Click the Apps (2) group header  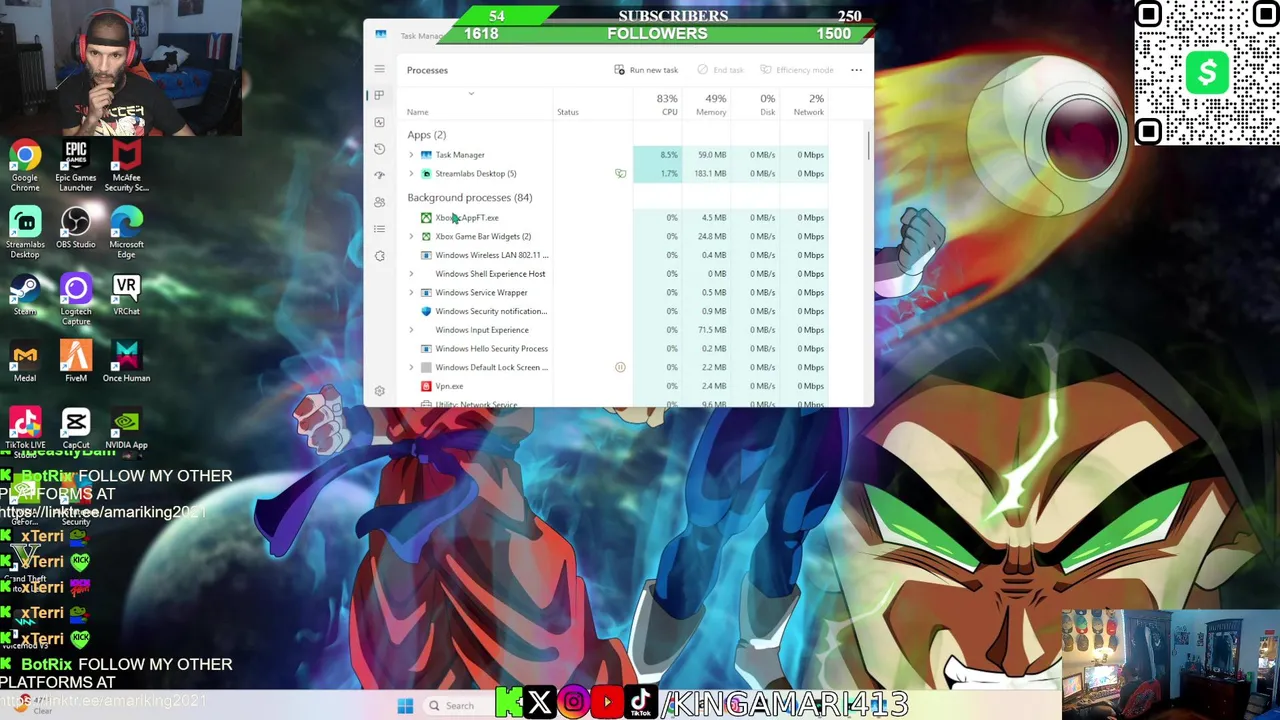click(x=426, y=135)
